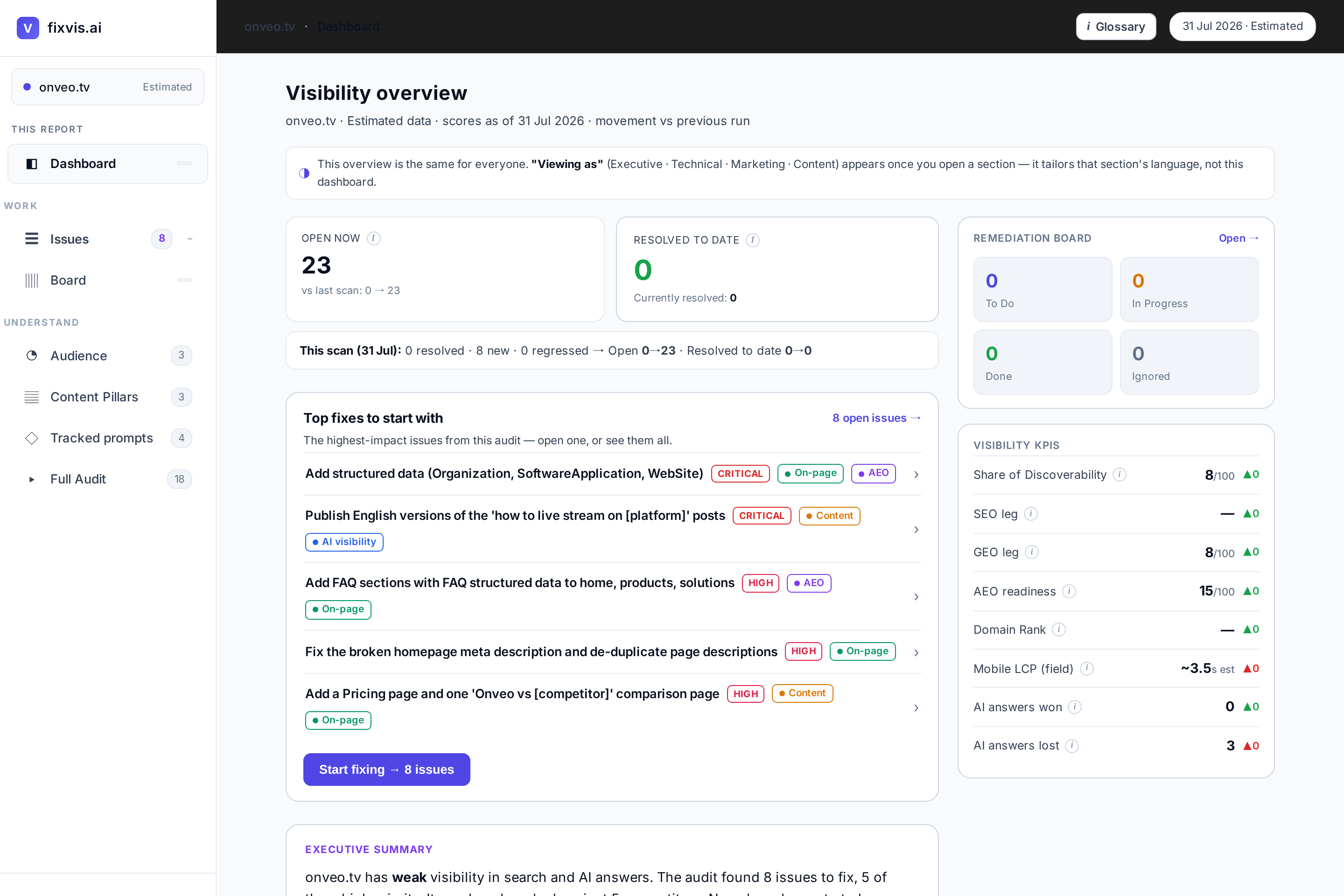Expand the Full Audit tree item

(31, 479)
